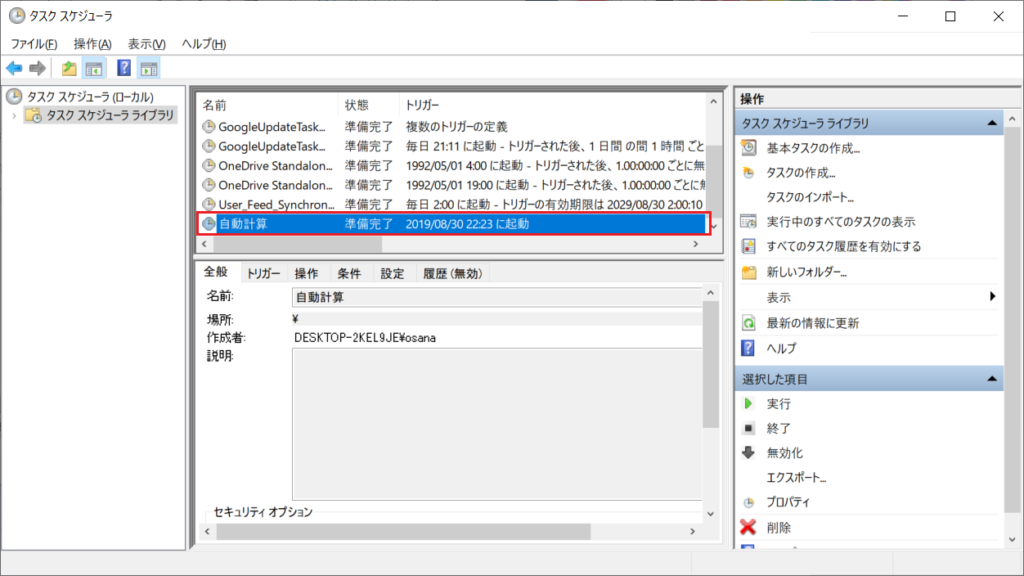Viewport: 1024px width, 576px height.
Task: Click the details pane scroll-down arrow
Action: 711,514
